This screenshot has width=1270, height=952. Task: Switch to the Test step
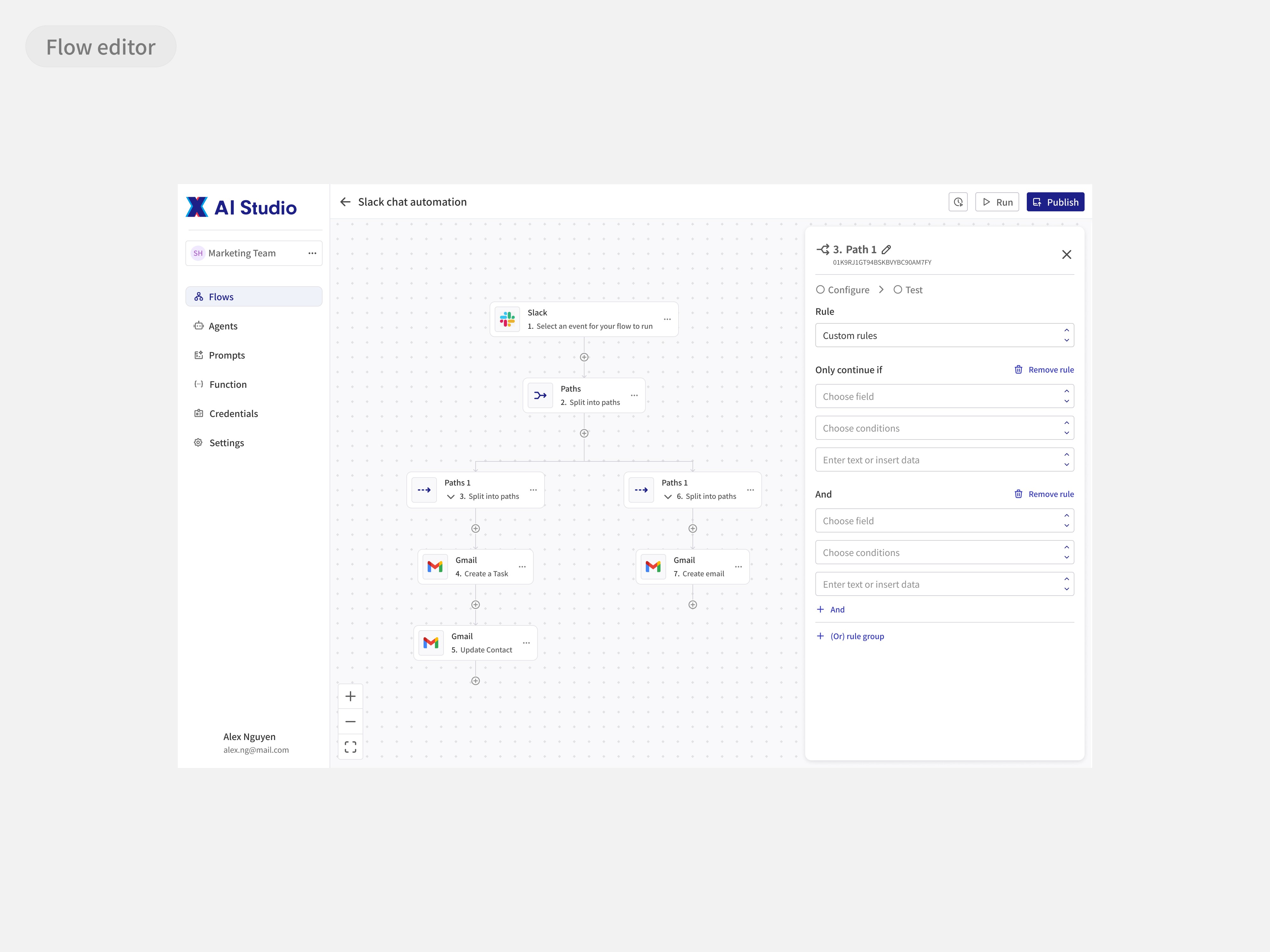tap(908, 290)
